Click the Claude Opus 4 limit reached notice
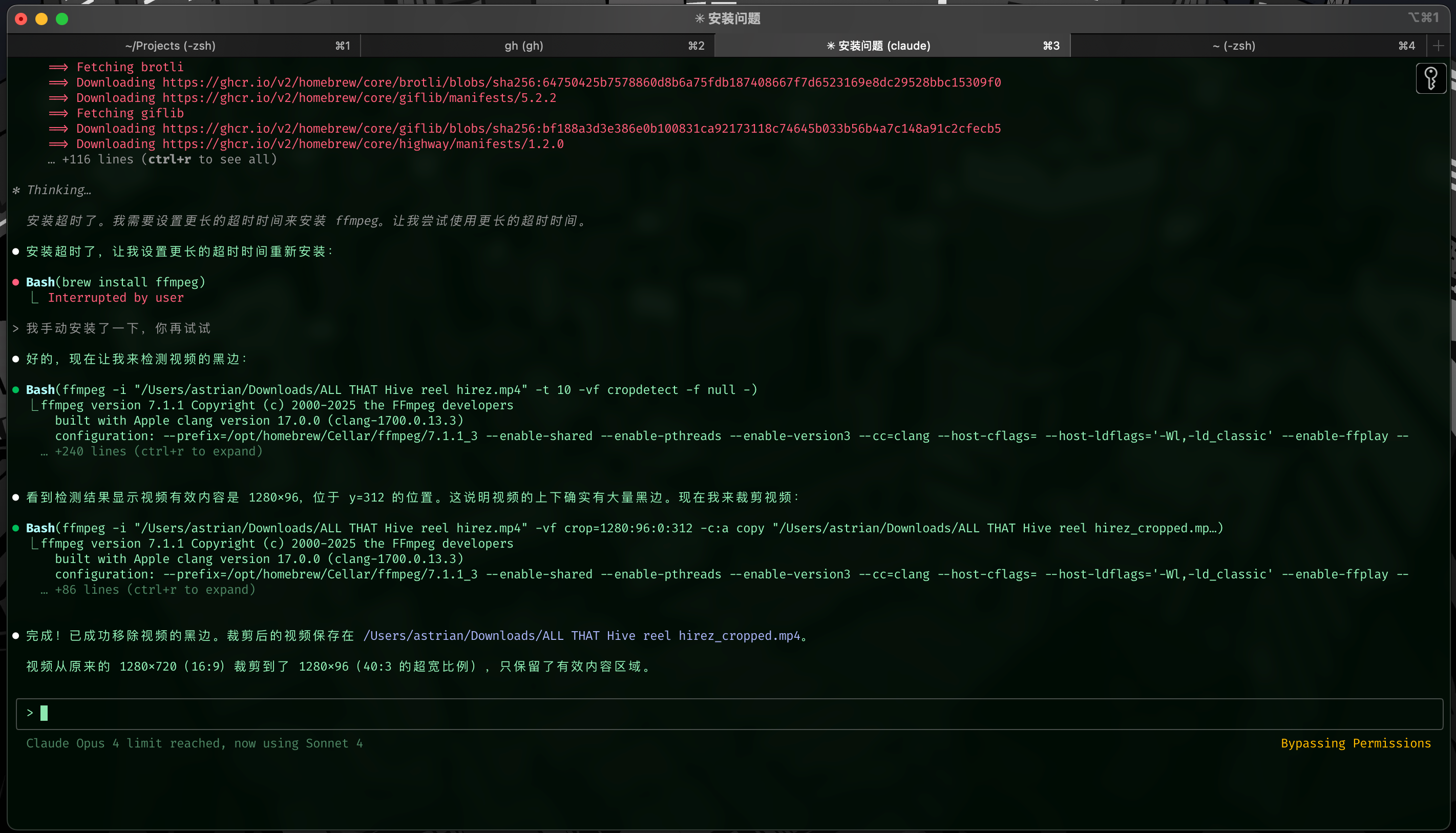The width and height of the screenshot is (1456, 833). click(x=195, y=743)
